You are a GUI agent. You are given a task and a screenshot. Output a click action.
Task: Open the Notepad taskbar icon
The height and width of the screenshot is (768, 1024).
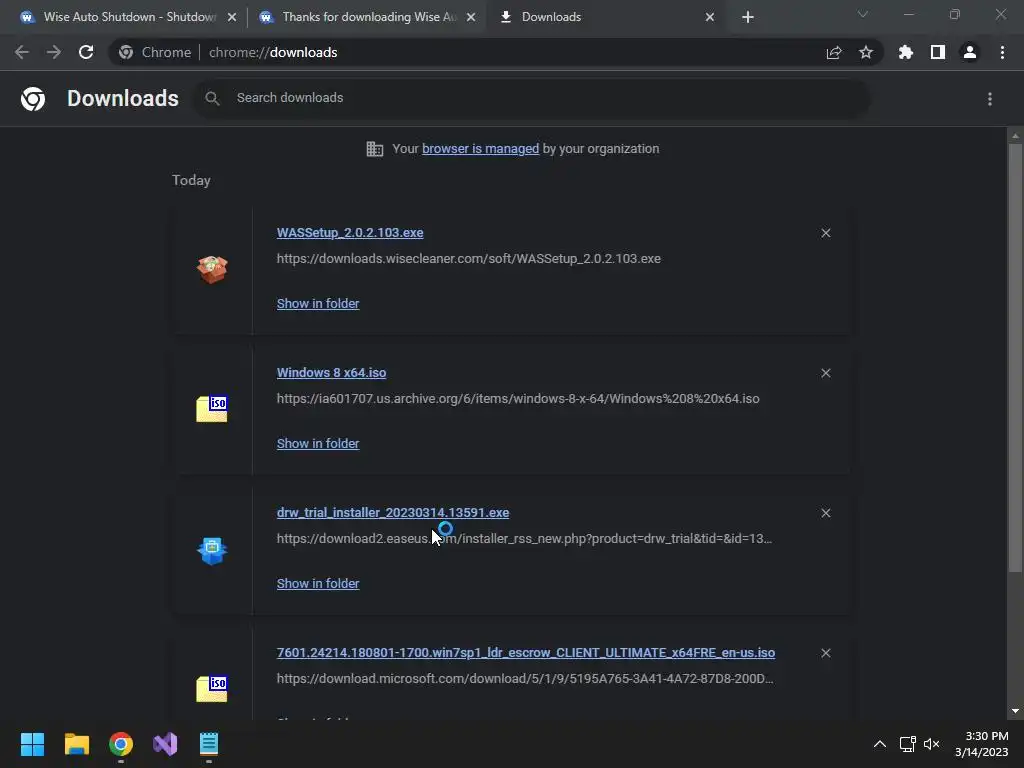[x=209, y=744]
